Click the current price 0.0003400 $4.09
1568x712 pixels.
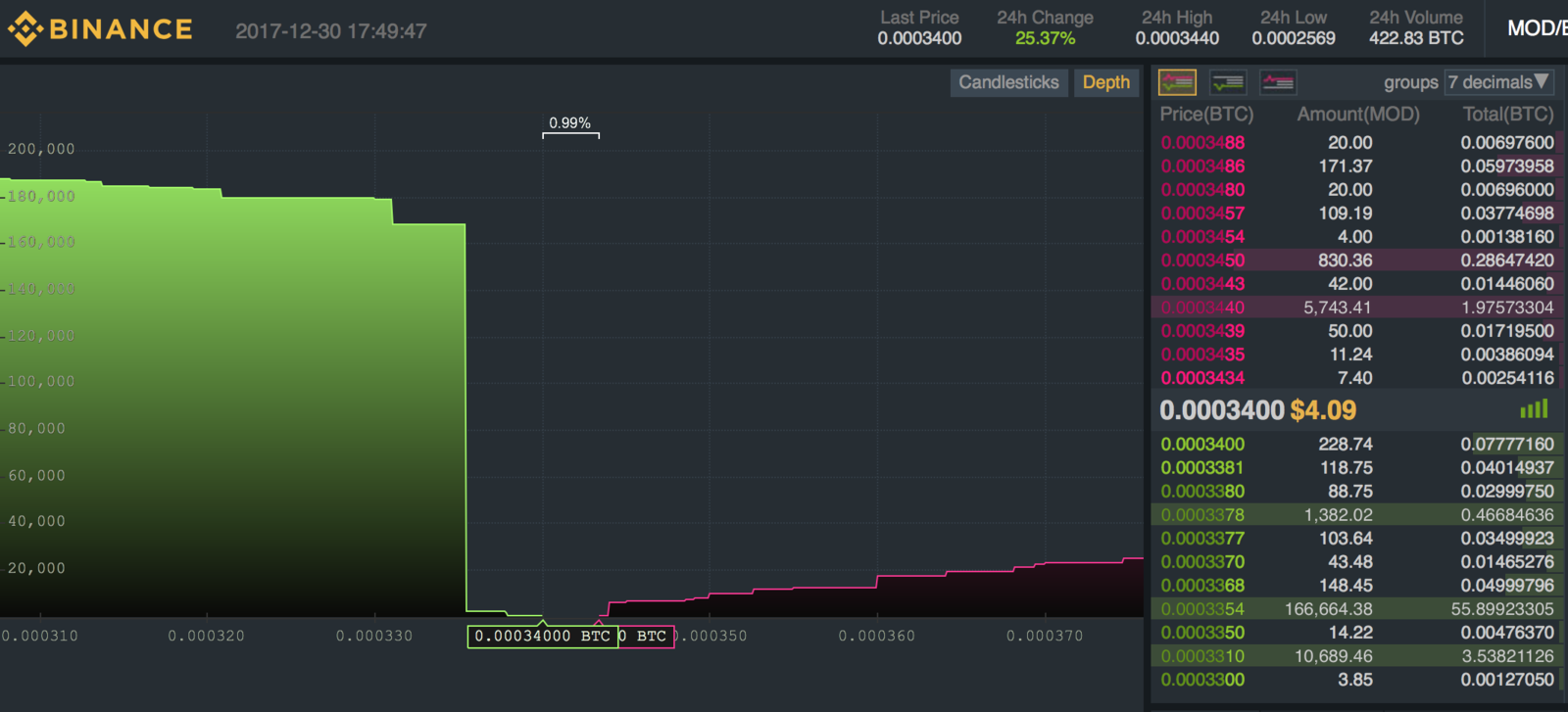pos(1257,410)
